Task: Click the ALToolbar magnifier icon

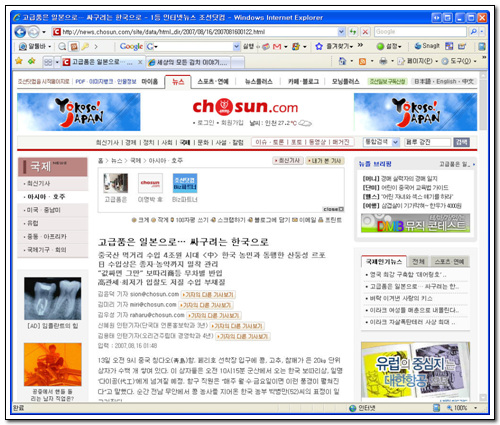Action: point(62,46)
